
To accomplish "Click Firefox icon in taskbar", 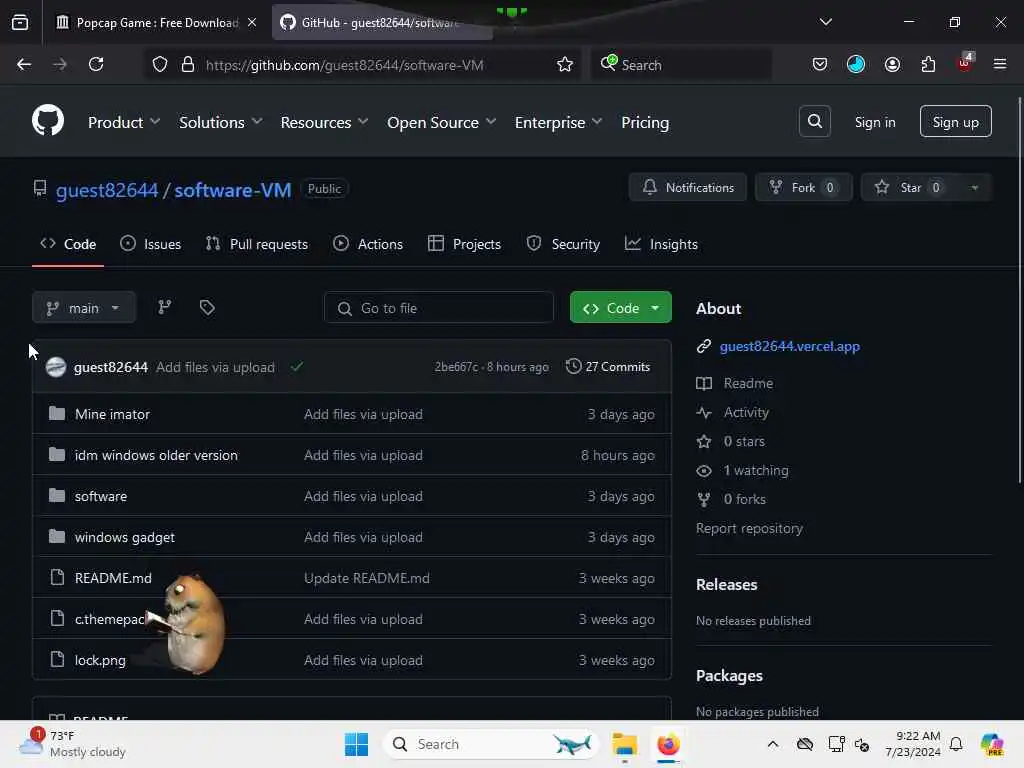I will 668,744.
